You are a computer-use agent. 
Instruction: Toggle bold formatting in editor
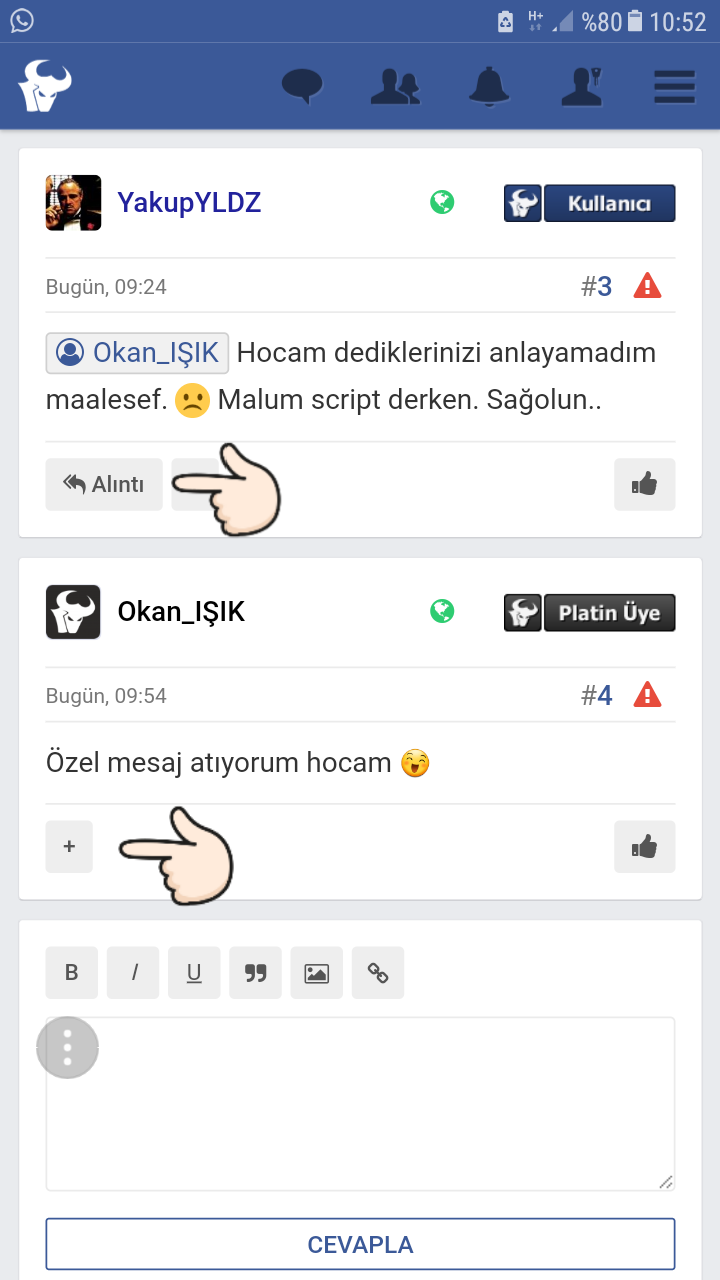(72, 973)
